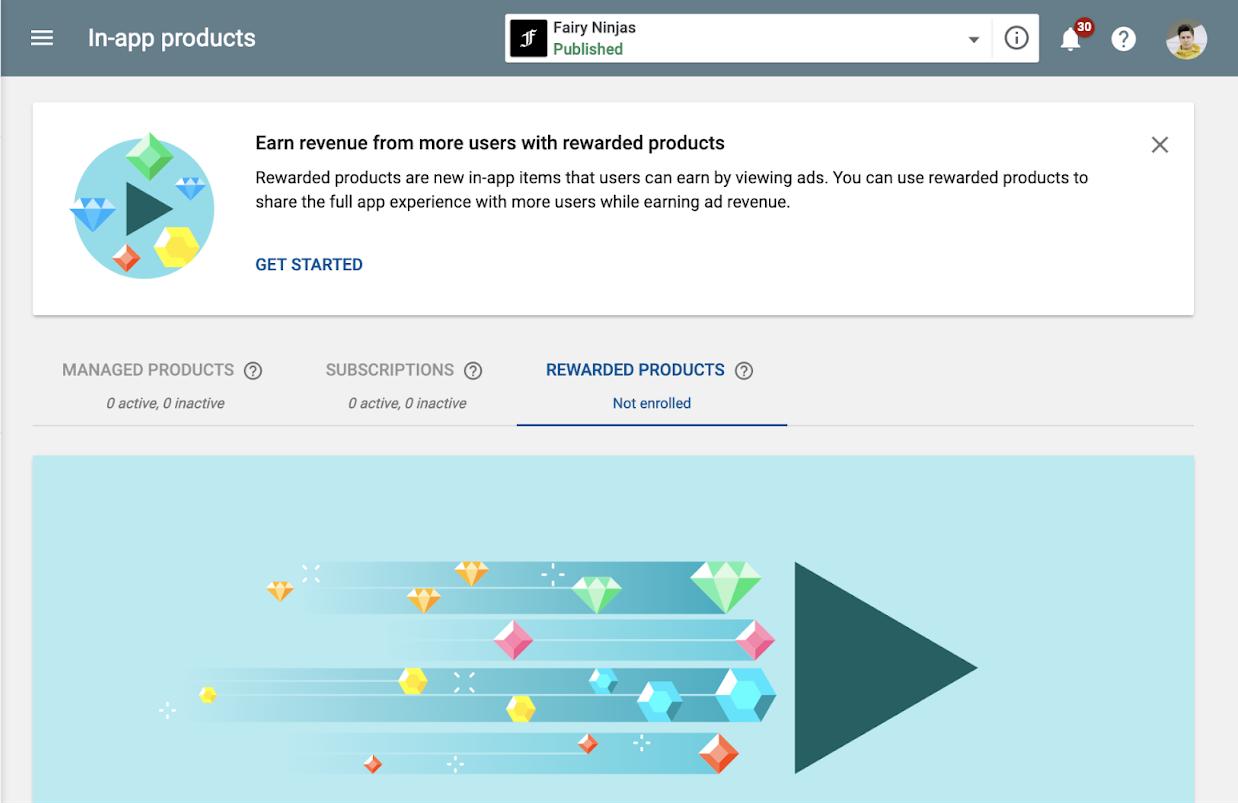Image resolution: width=1238 pixels, height=803 pixels.
Task: Click the app info circle icon
Action: pyautogui.click(x=1016, y=38)
